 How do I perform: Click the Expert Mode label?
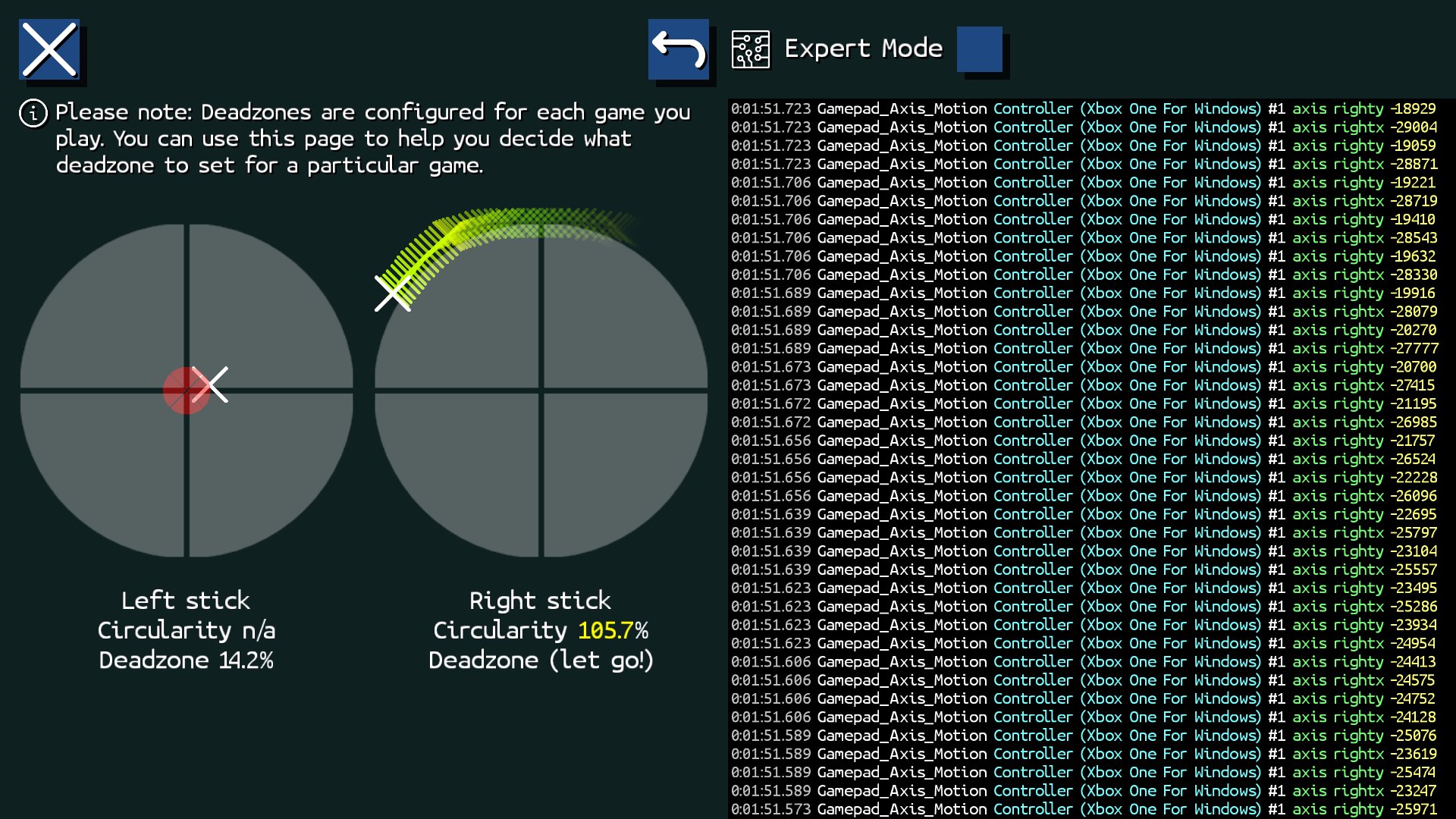pos(863,49)
